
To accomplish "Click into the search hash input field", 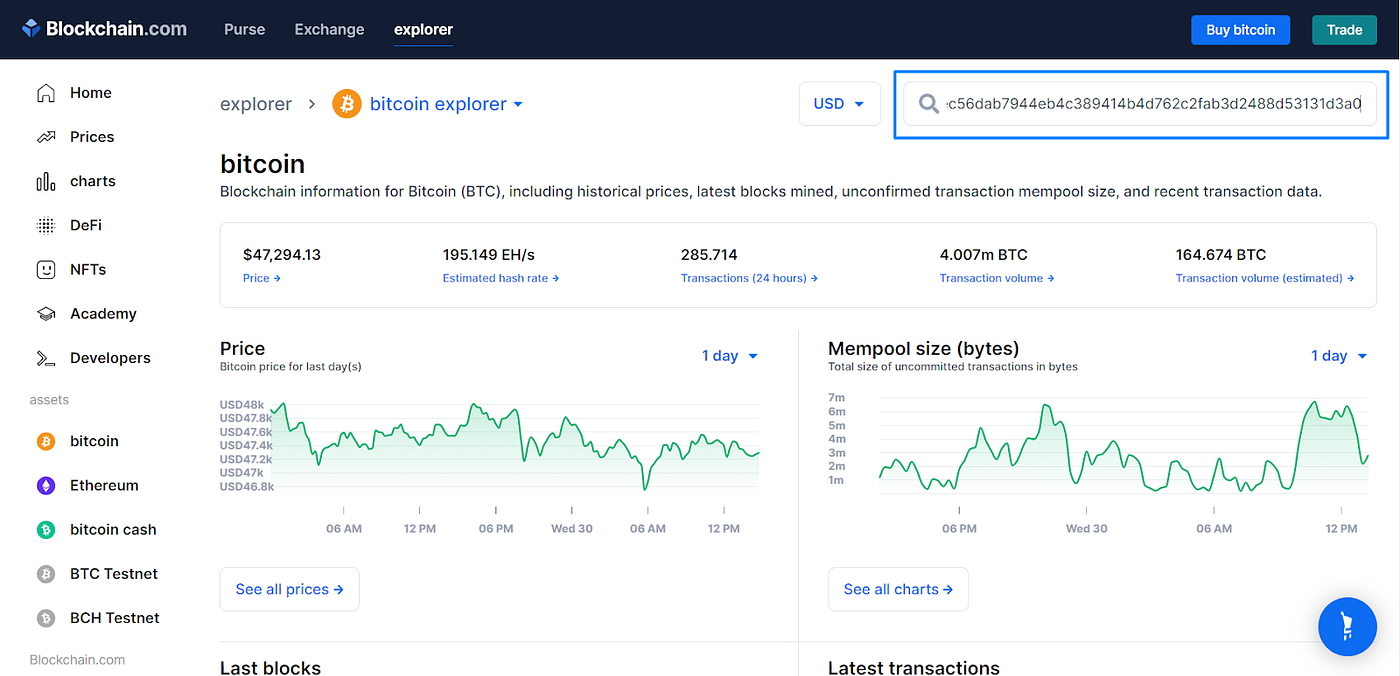I will pyautogui.click(x=1140, y=104).
